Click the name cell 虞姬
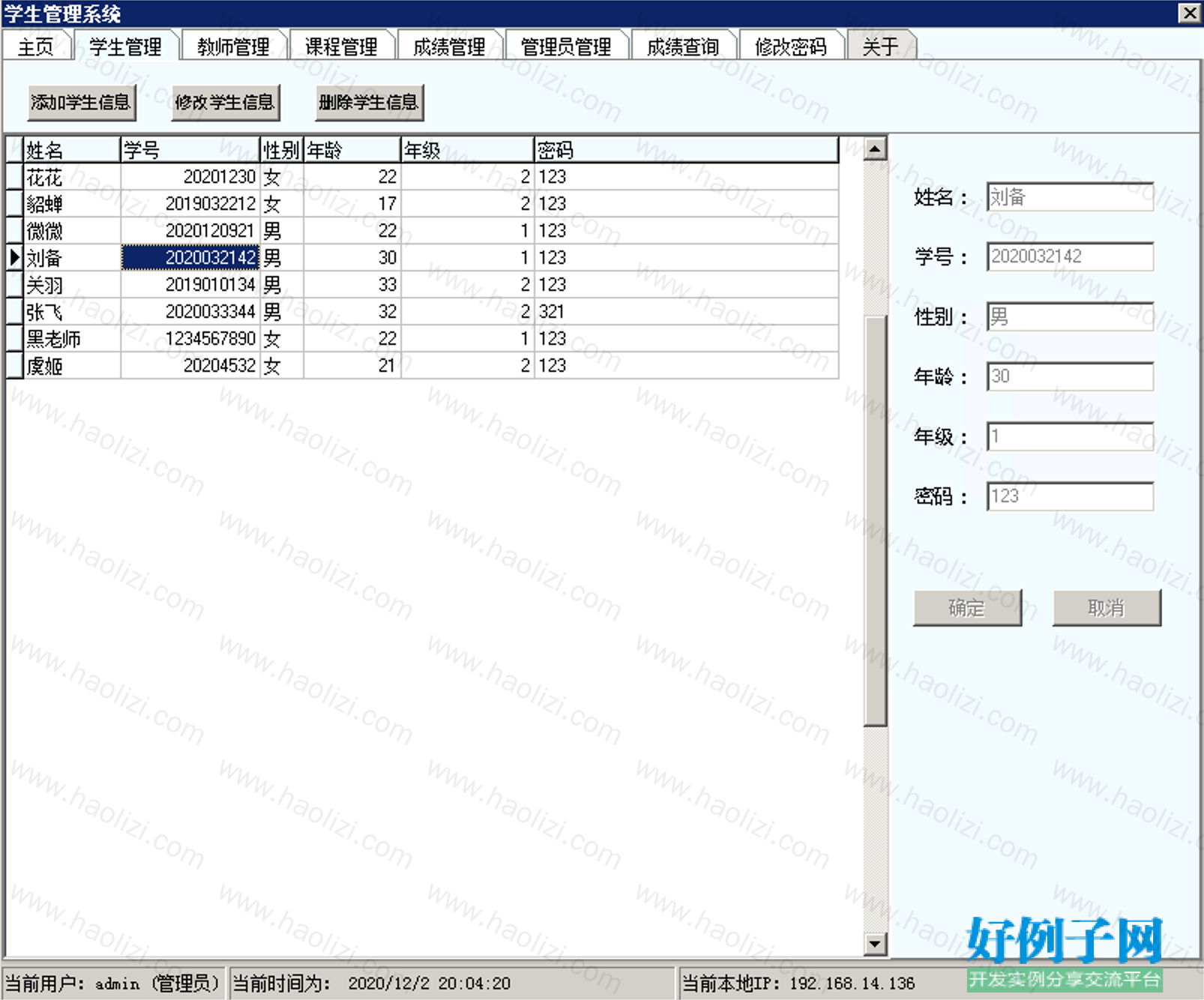The width and height of the screenshot is (1204, 1000). 72,366
